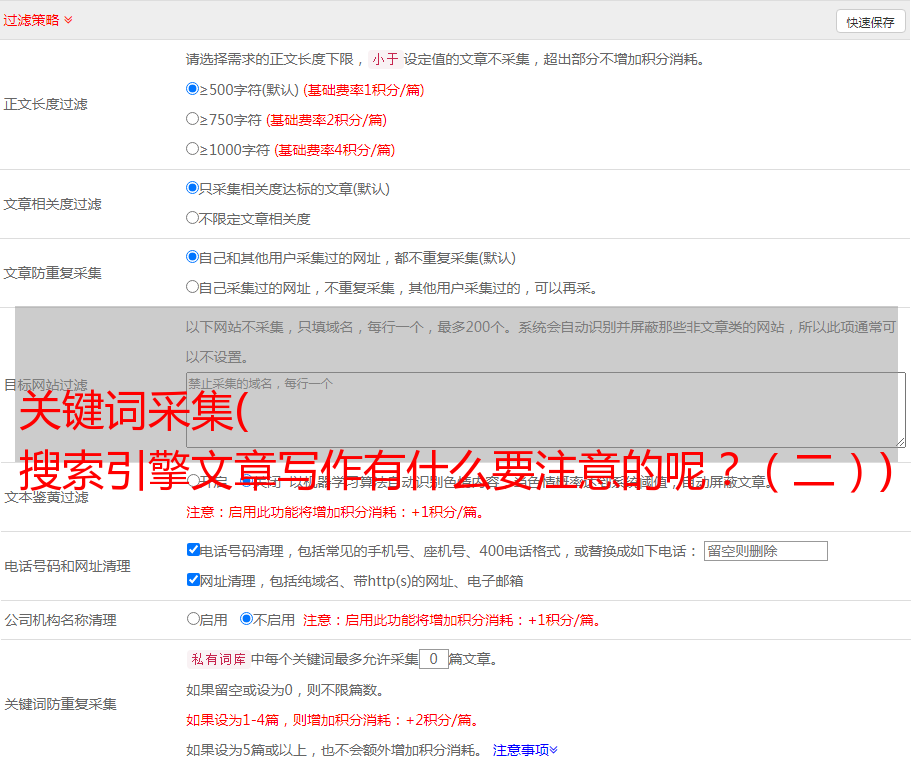Screen dimensions: 912x768
Task: Choose 不限定文章相关度 option
Action: pyautogui.click(x=192, y=218)
